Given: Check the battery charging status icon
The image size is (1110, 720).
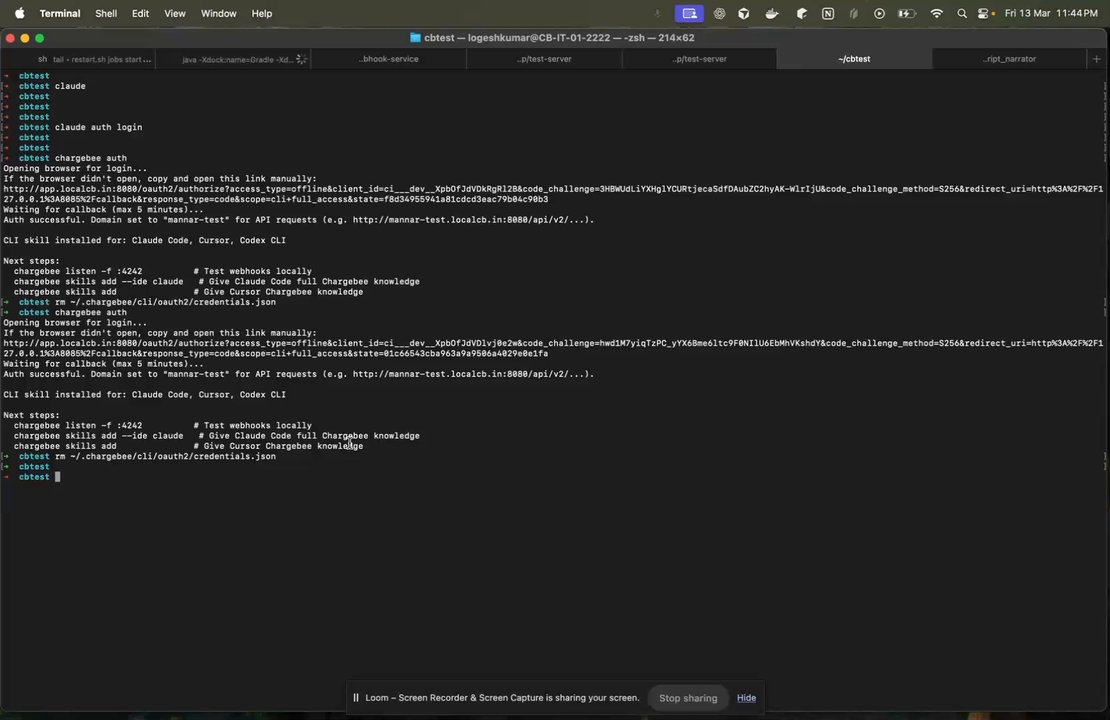Looking at the screenshot, I should 907,13.
